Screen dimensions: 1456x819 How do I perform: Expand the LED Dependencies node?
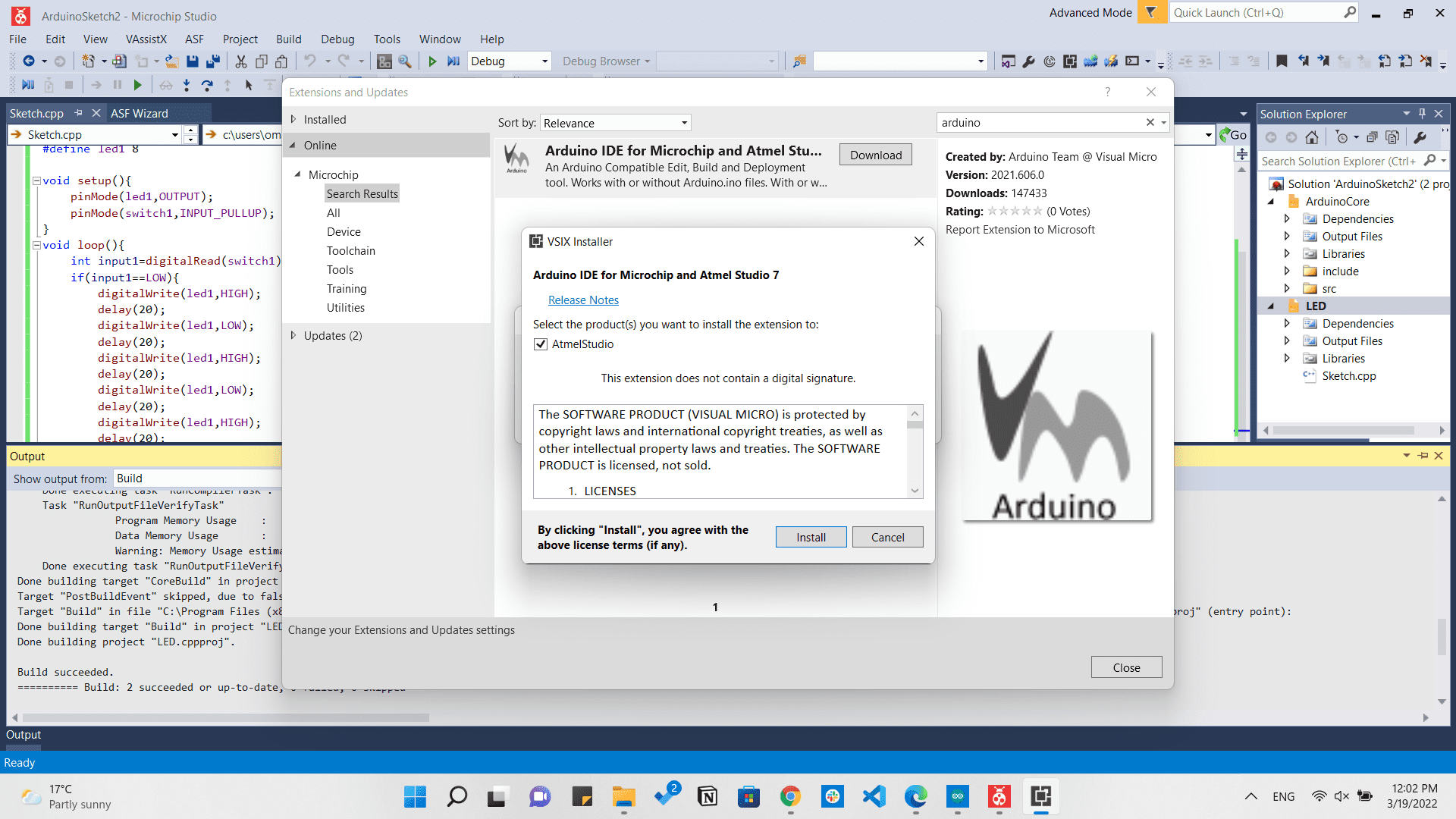coord(1287,324)
